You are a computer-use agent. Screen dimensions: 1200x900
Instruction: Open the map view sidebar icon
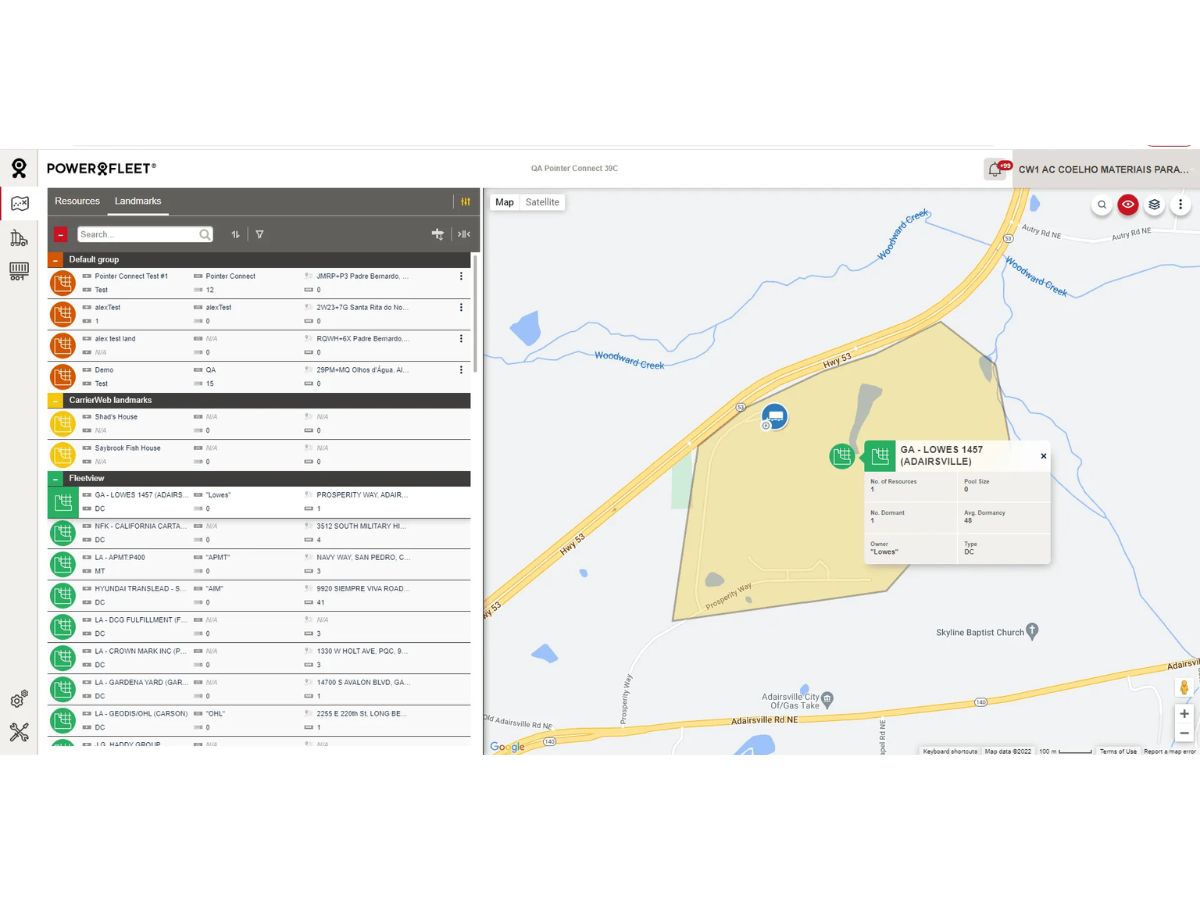pyautogui.click(x=19, y=204)
